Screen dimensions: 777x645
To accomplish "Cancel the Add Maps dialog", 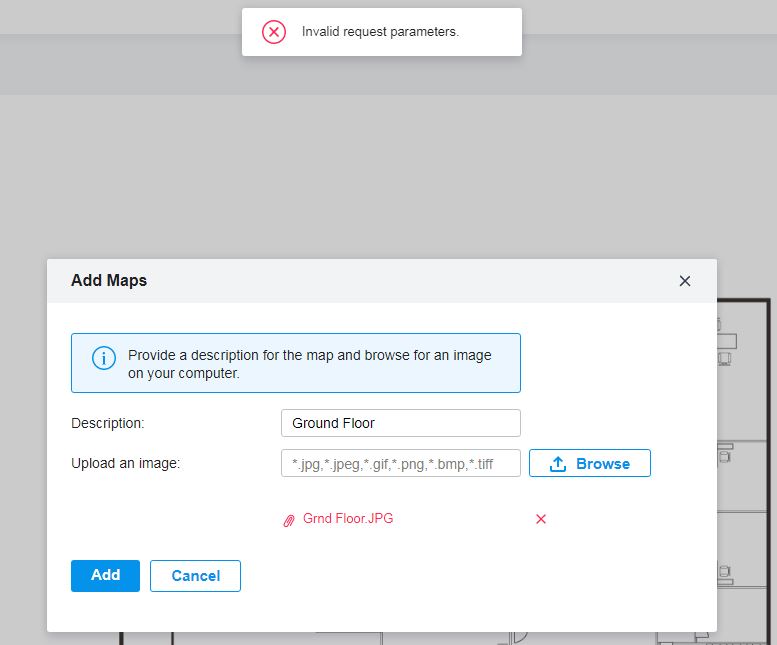I will (x=195, y=576).
